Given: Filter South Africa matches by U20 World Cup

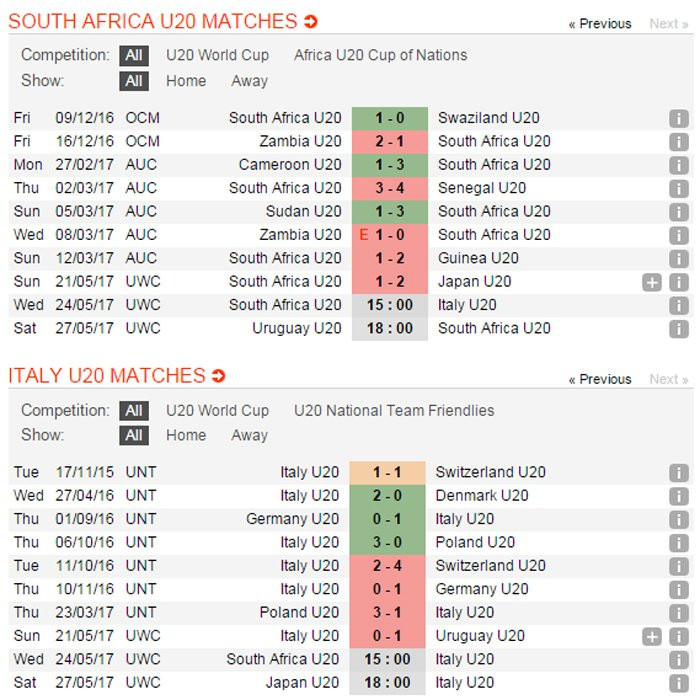Looking at the screenshot, I should coord(217,55).
